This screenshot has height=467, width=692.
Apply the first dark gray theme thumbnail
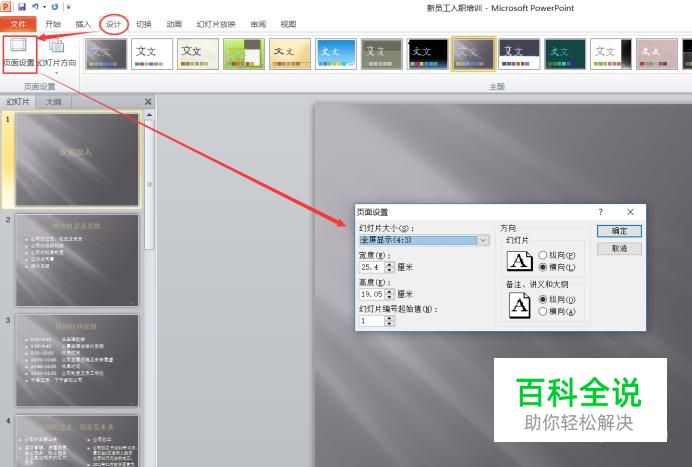point(106,54)
